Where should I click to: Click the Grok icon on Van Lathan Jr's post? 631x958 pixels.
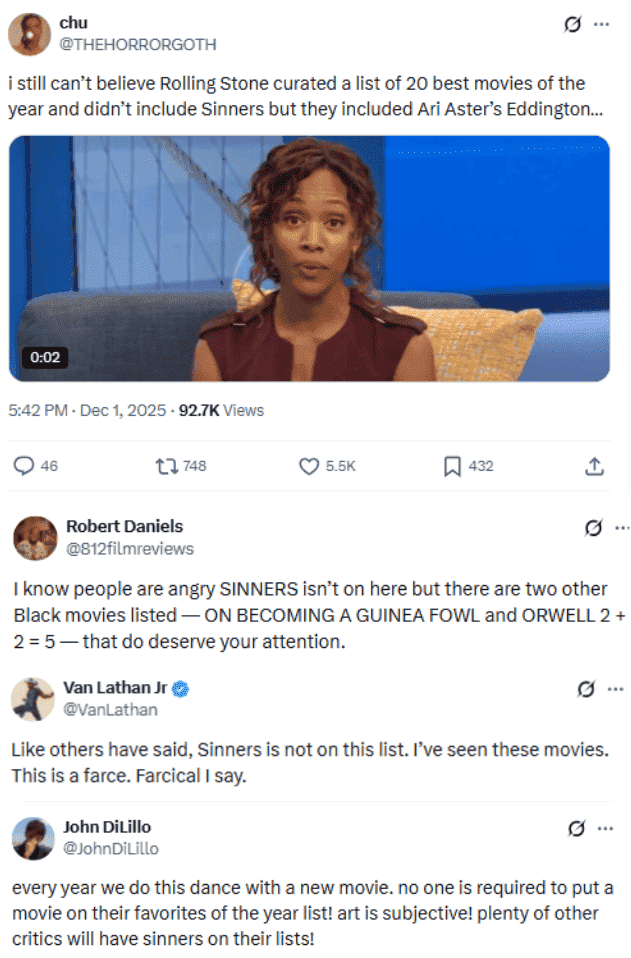(586, 689)
